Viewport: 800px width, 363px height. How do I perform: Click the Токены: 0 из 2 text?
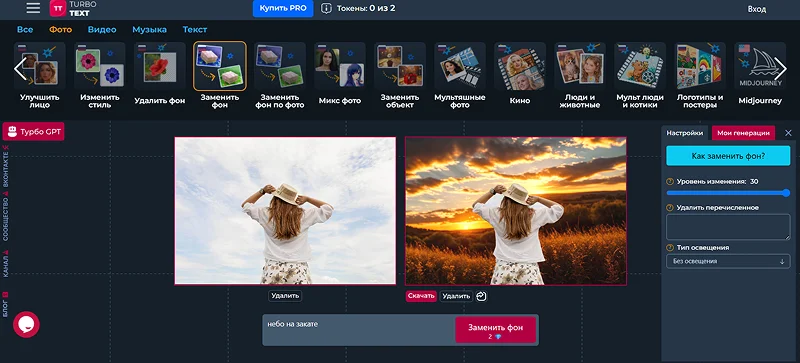tap(366, 8)
